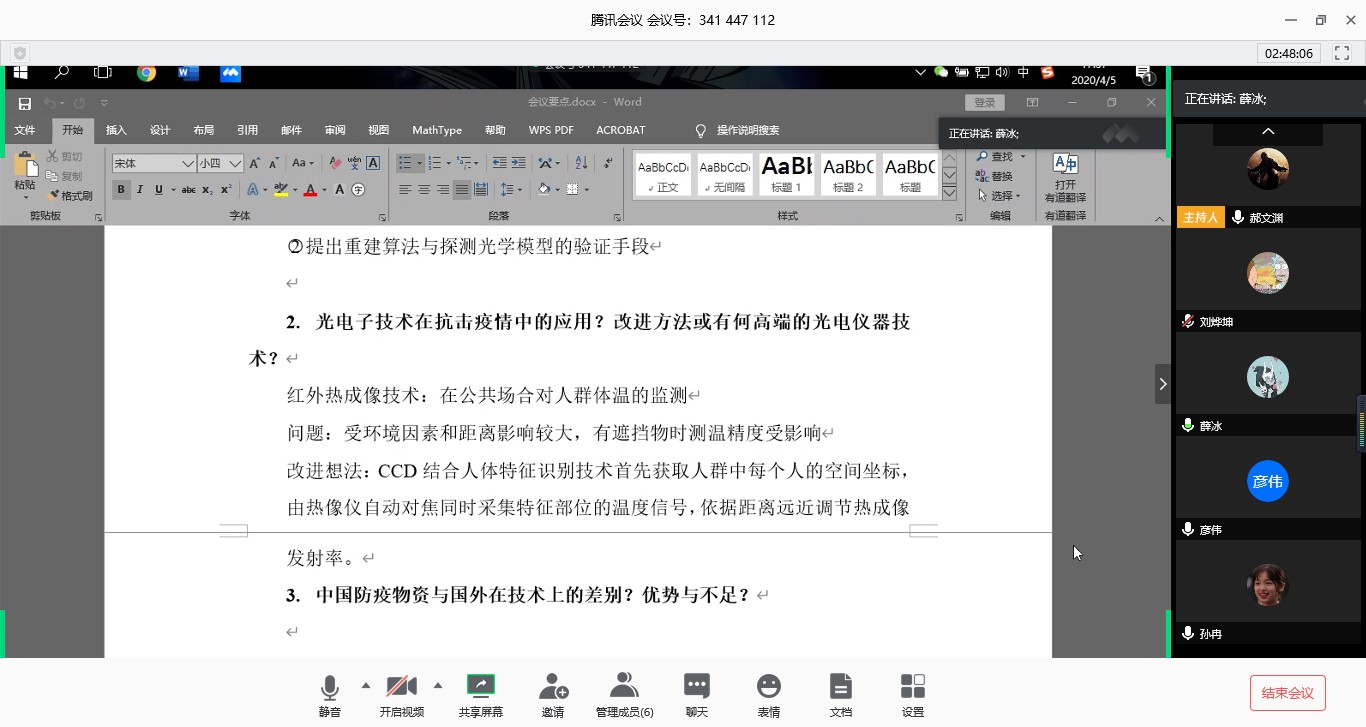Open the 聊天 chat panel
This screenshot has width=1366, height=727.
point(696,694)
